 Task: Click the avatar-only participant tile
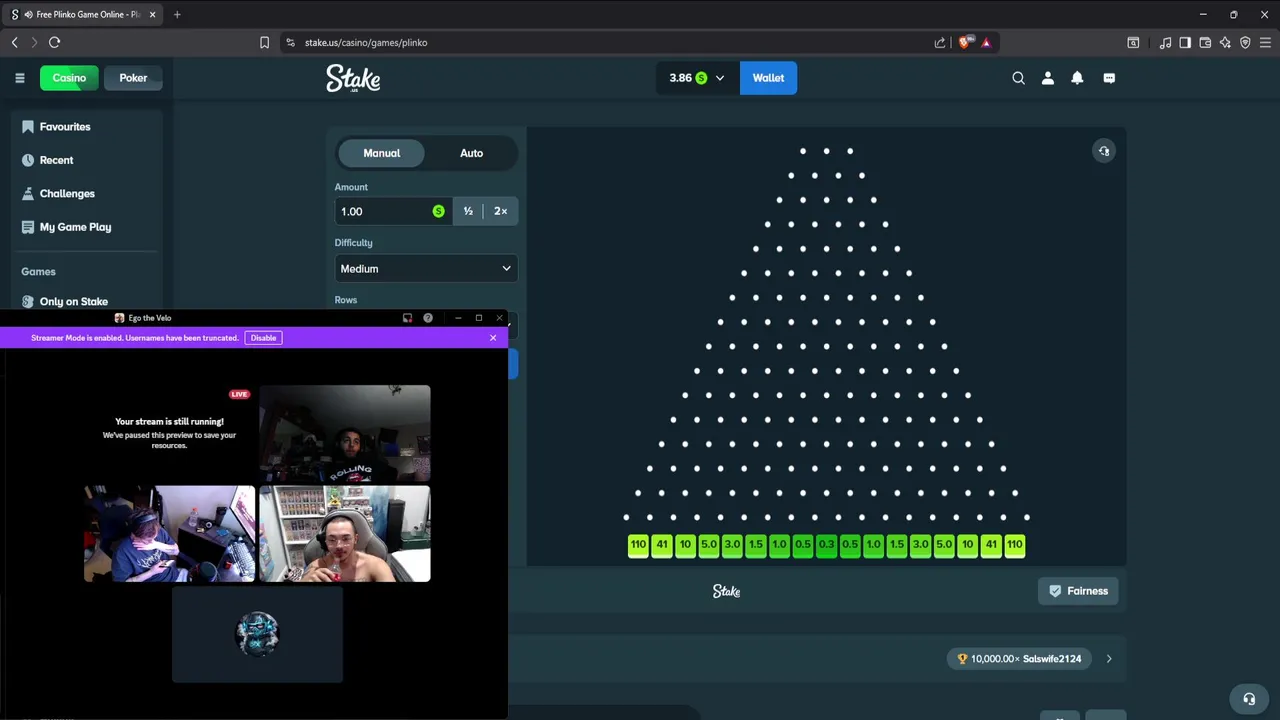click(258, 634)
